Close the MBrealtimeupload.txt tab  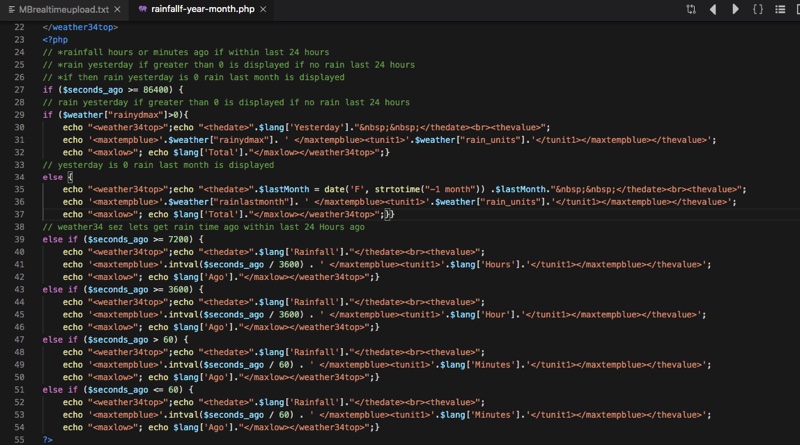click(119, 9)
